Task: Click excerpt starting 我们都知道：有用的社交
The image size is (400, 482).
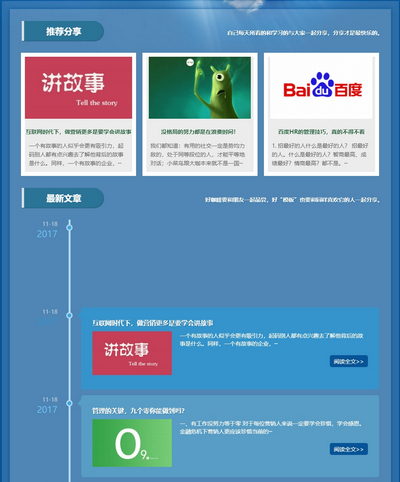Action: tap(198, 155)
